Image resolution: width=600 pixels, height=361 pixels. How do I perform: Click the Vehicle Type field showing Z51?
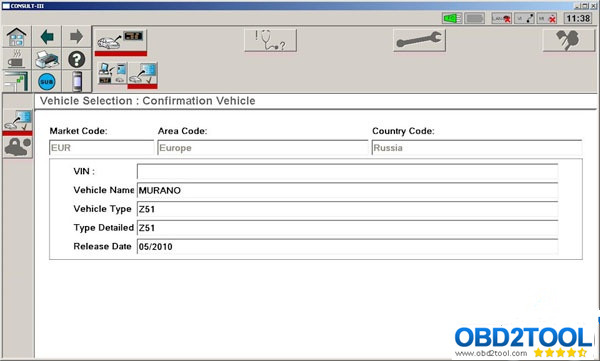(x=347, y=209)
